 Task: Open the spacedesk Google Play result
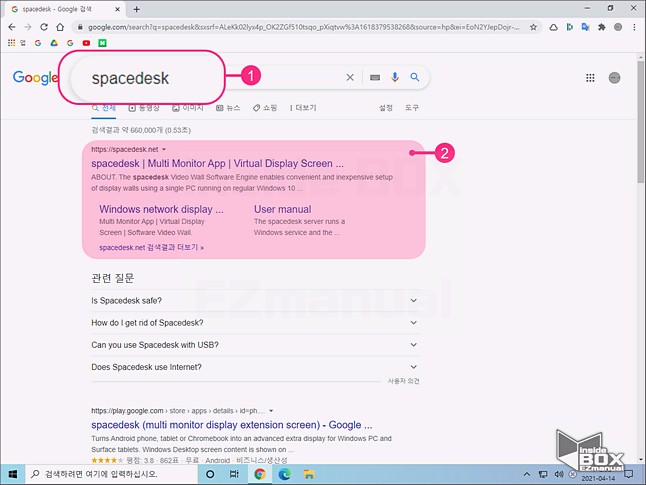(x=232, y=425)
